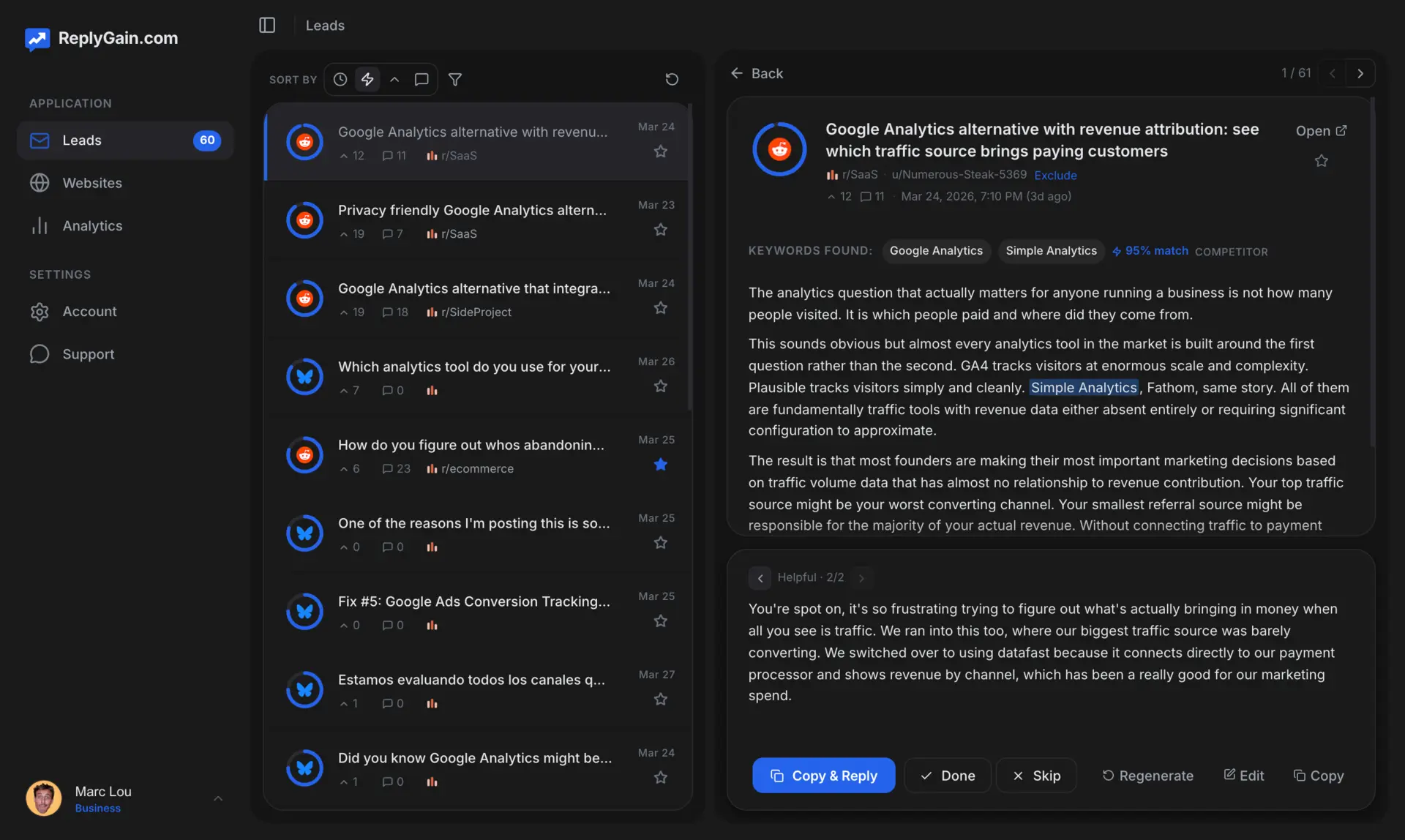This screenshot has height=840, width=1405.
Task: Click the ReplyGain.com logo icon
Action: pyautogui.click(x=37, y=38)
